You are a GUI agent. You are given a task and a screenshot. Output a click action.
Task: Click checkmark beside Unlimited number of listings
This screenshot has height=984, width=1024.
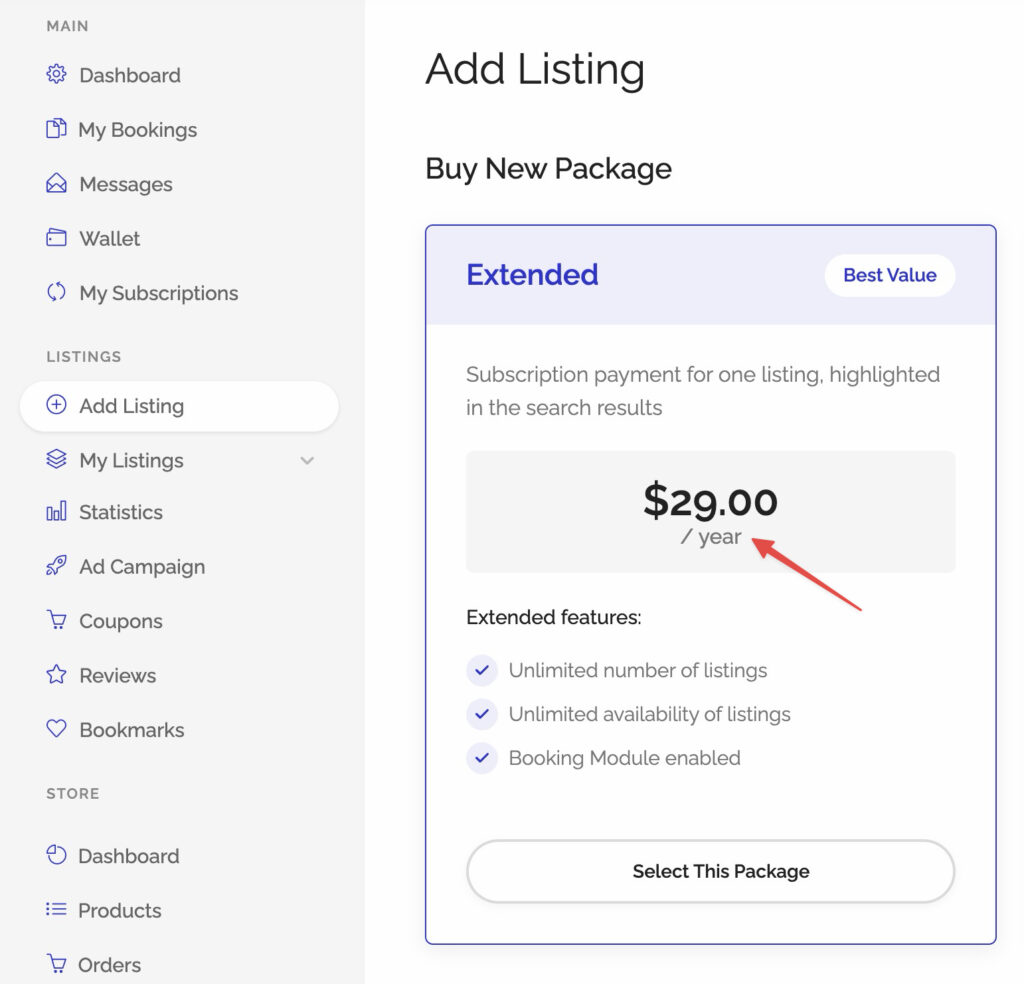point(482,670)
